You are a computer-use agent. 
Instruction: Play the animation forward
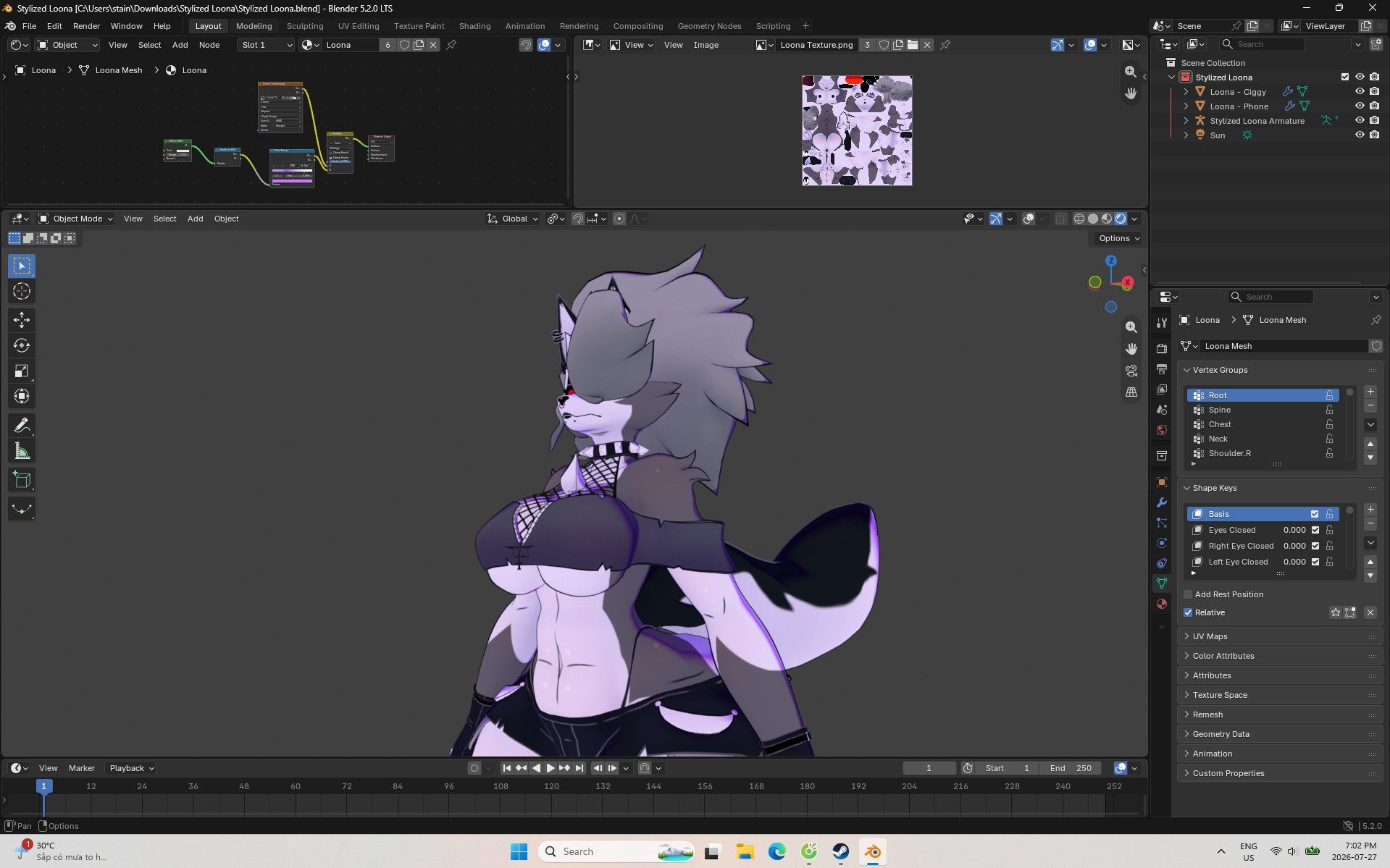(550, 768)
